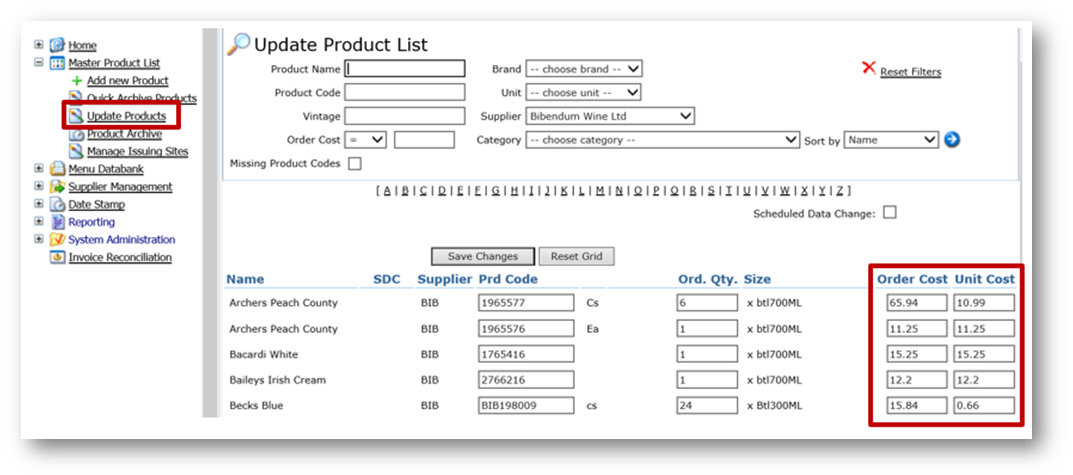Expand the Home tree node
1073x475 pixels.
[39, 44]
